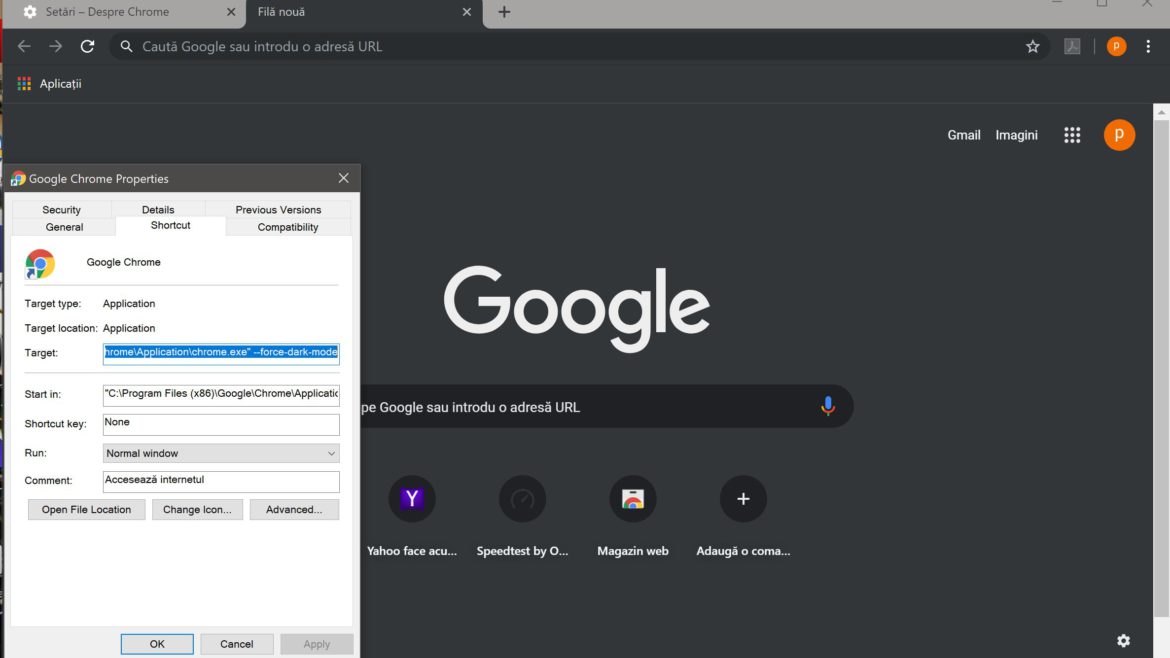Open the Previous Versions tab
This screenshot has width=1170, height=658.
pyautogui.click(x=278, y=210)
